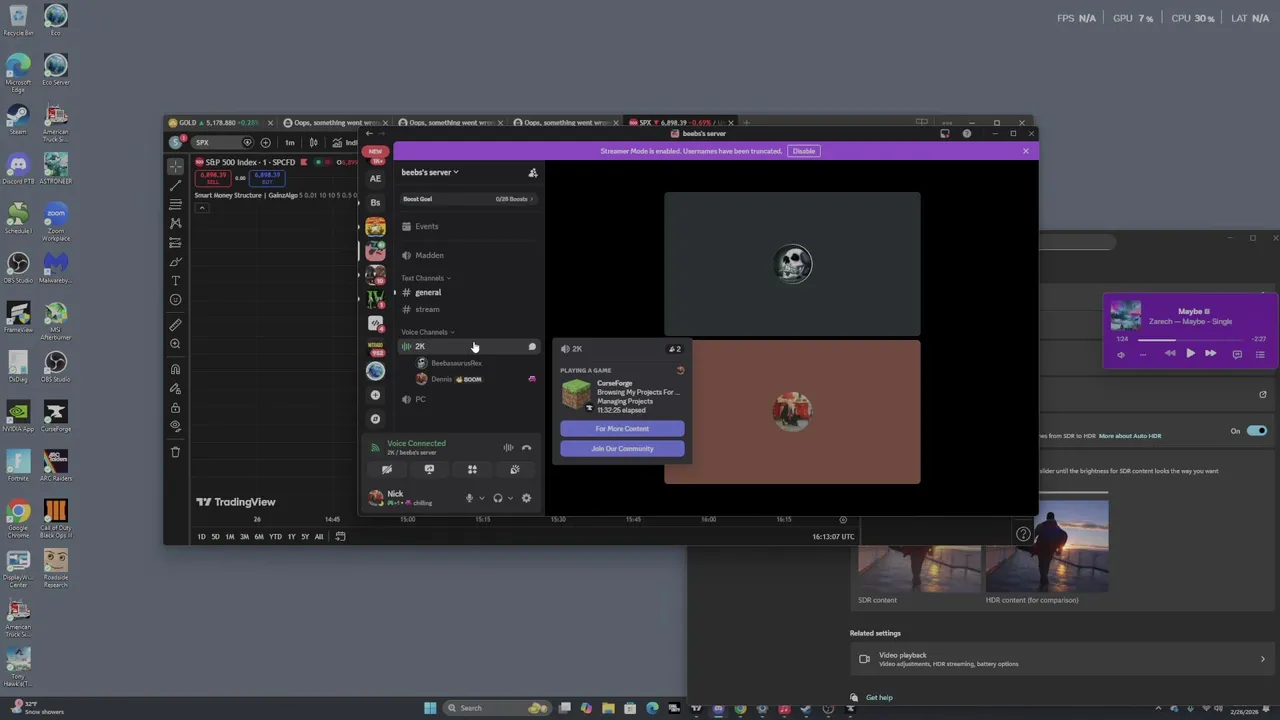Open the Boost Goal progress bar
This screenshot has height=720, width=1280.
(x=469, y=199)
